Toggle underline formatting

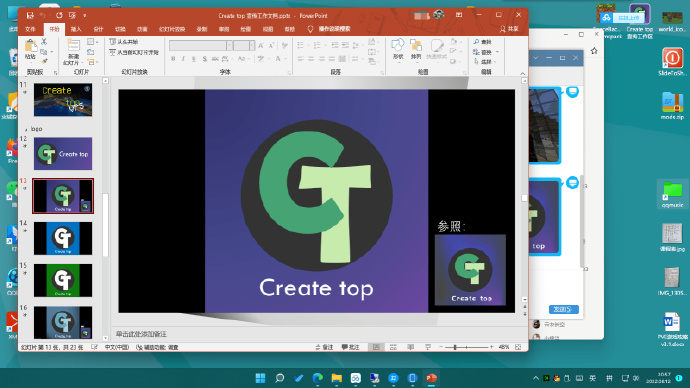[x=194, y=59]
